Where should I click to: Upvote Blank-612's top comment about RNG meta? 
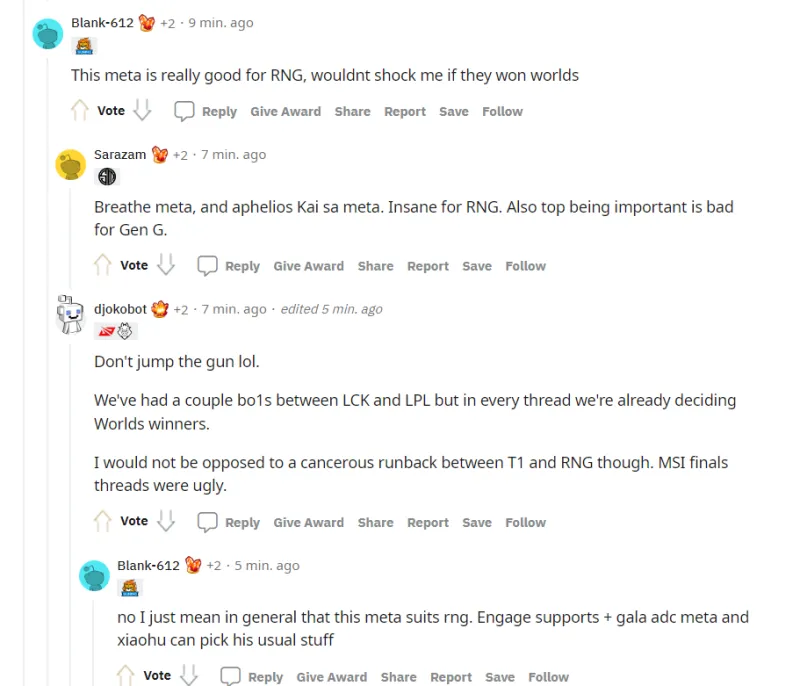[x=80, y=110]
